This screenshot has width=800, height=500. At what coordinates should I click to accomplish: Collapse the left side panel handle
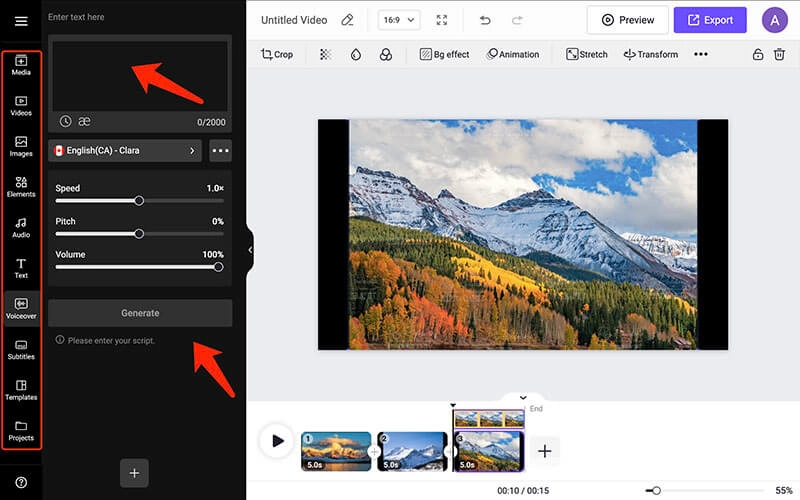250,250
